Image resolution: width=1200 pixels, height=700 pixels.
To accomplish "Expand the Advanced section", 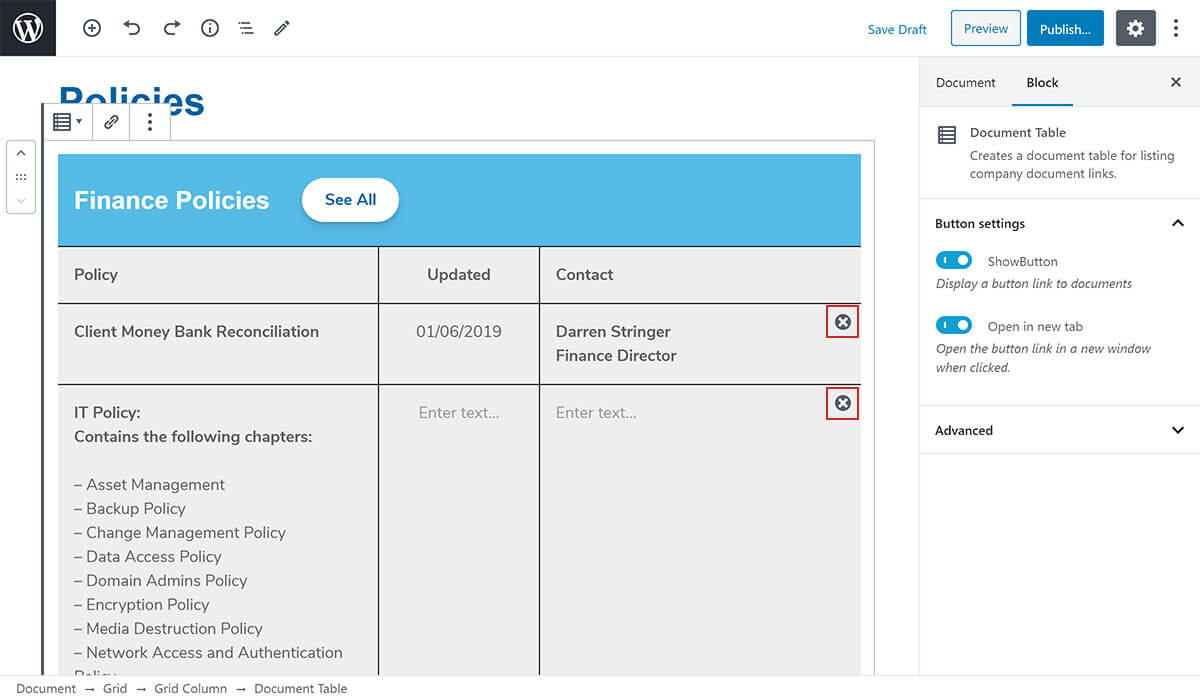I will click(1177, 430).
